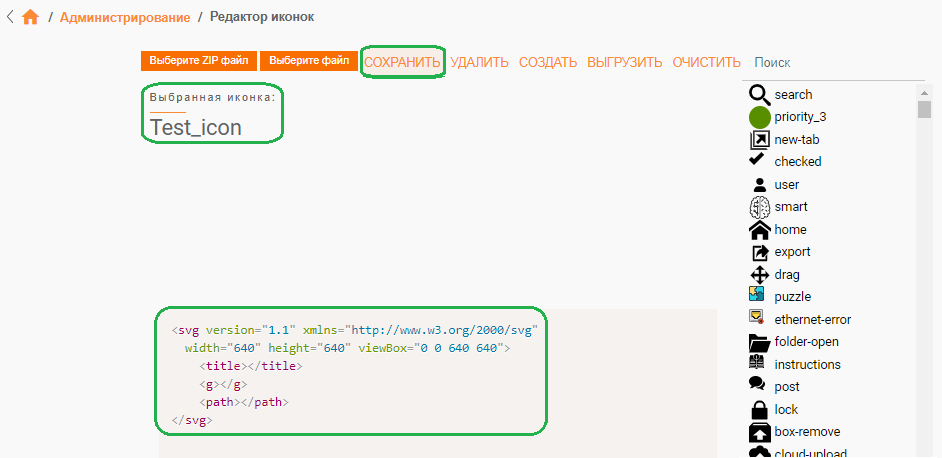Pick the puzzle piece icon

pos(756,293)
